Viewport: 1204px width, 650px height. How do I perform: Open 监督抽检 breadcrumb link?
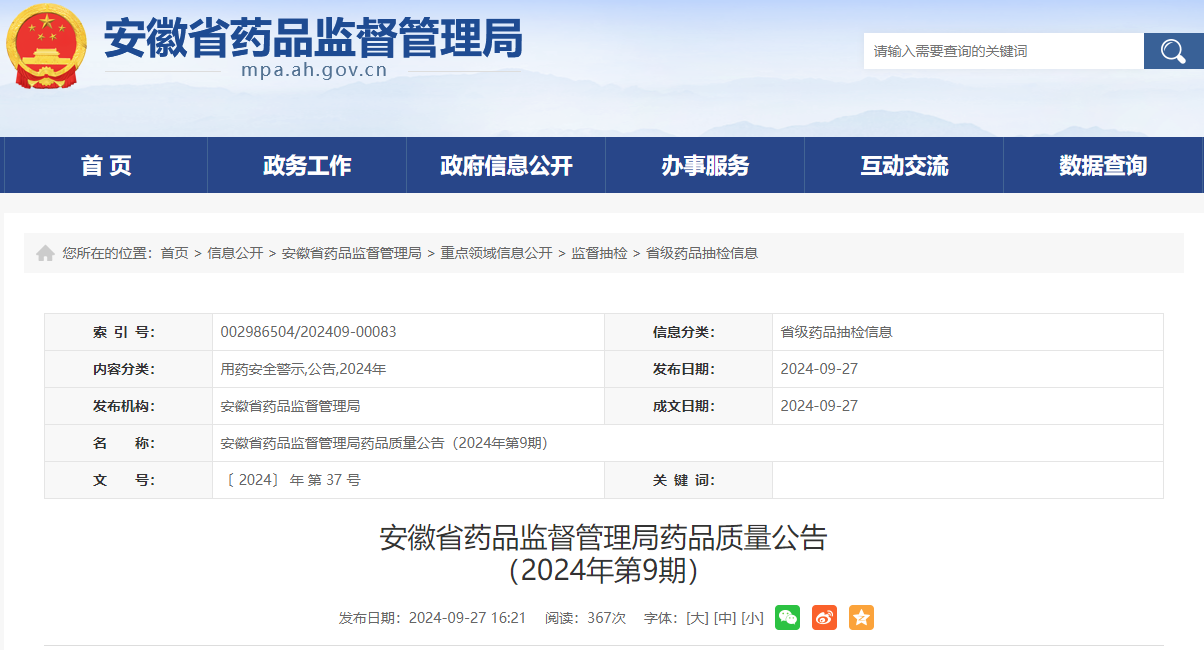[x=599, y=254]
